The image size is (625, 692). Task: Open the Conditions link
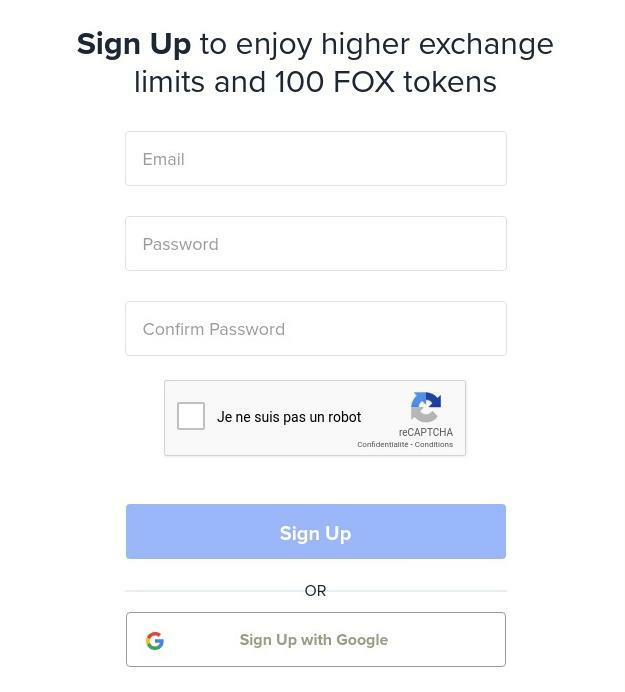[434, 445]
